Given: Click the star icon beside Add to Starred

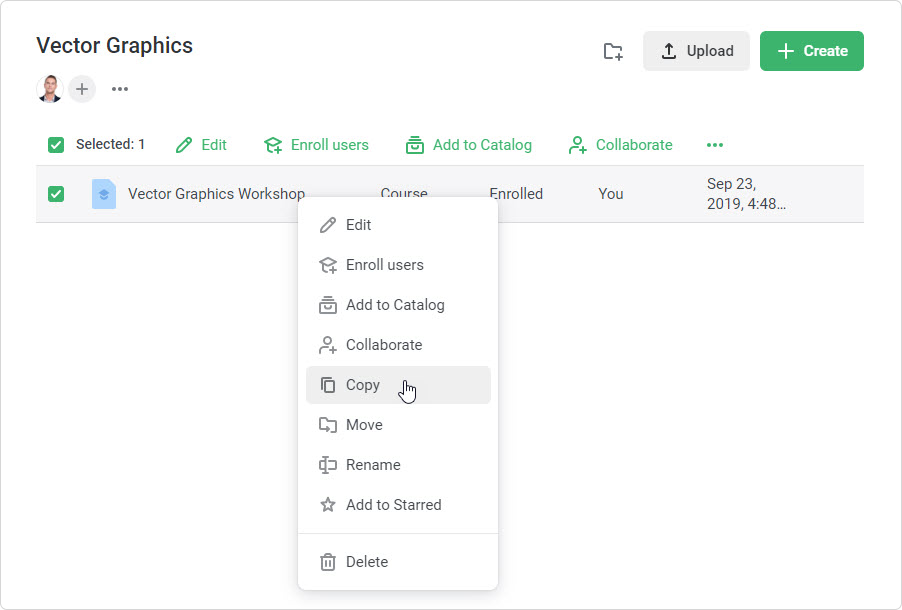Looking at the screenshot, I should [x=328, y=505].
